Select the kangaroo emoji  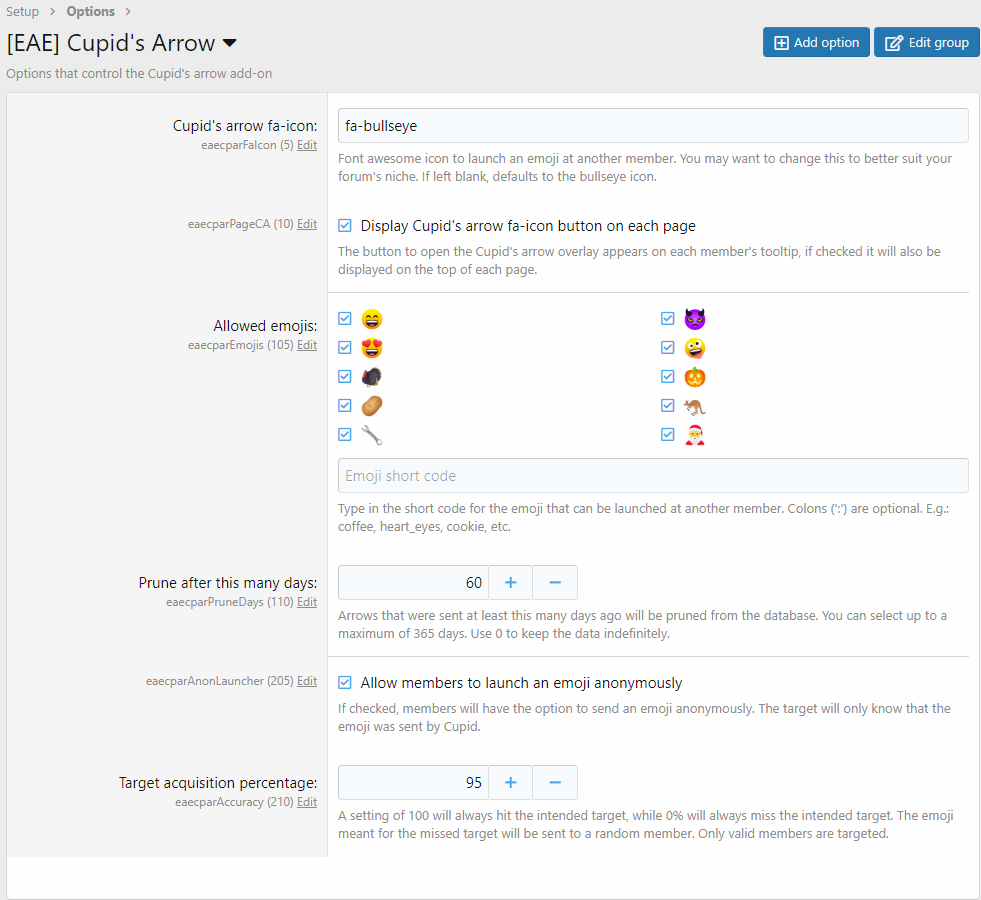pyautogui.click(x=694, y=406)
